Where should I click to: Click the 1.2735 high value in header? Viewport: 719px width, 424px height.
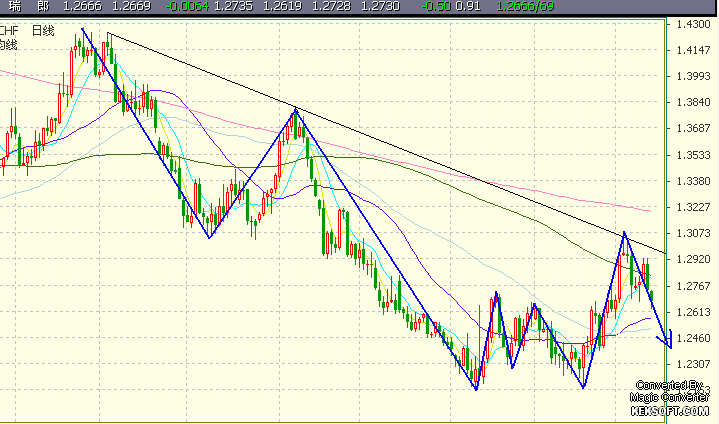click(233, 6)
